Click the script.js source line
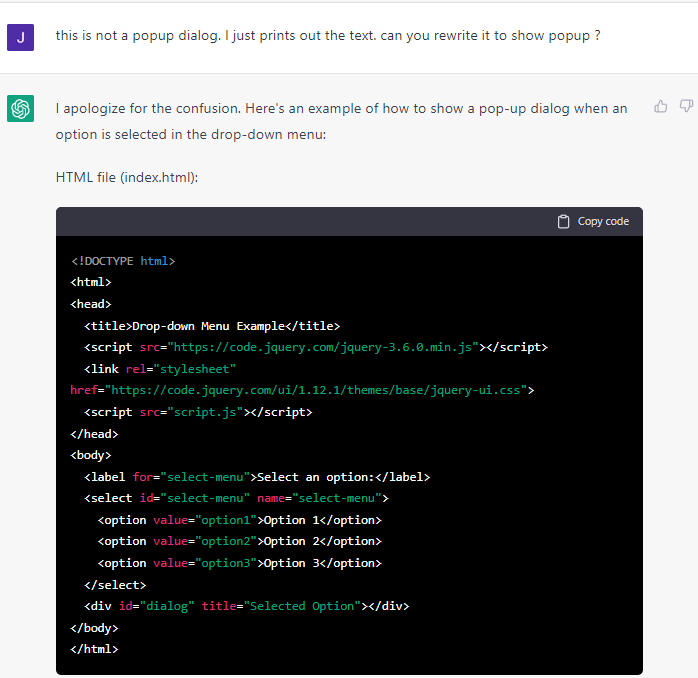The width and height of the screenshot is (698, 678). tap(198, 412)
